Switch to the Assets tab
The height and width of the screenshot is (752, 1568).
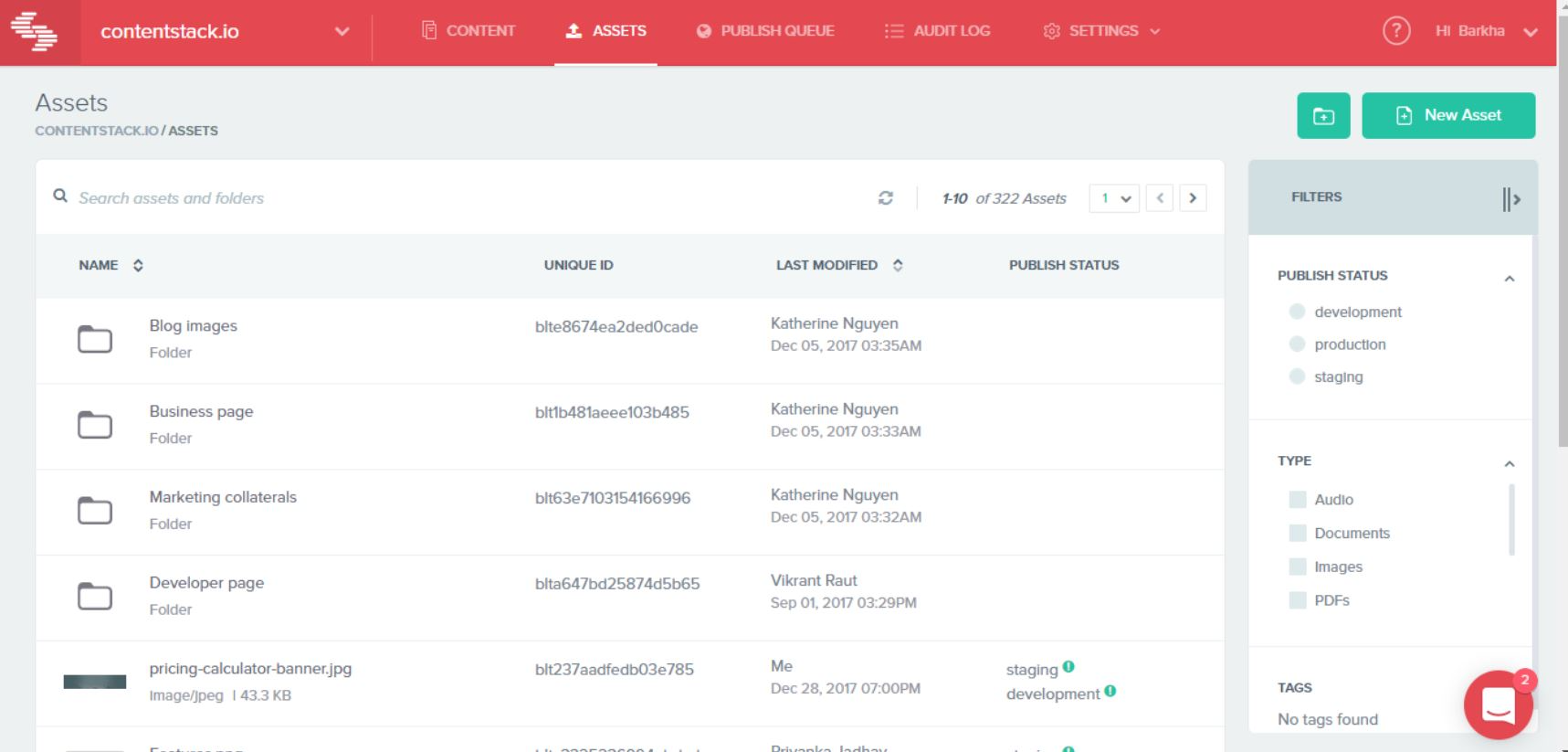[x=605, y=31]
